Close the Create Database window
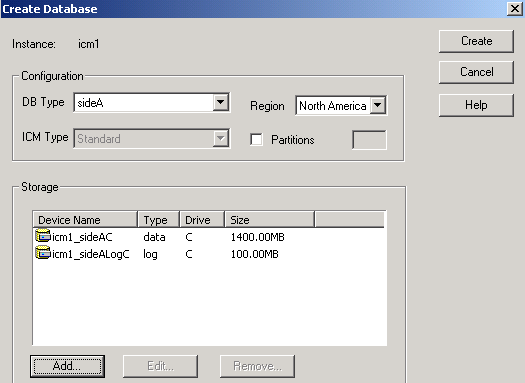The height and width of the screenshot is (383, 525). 515,8
